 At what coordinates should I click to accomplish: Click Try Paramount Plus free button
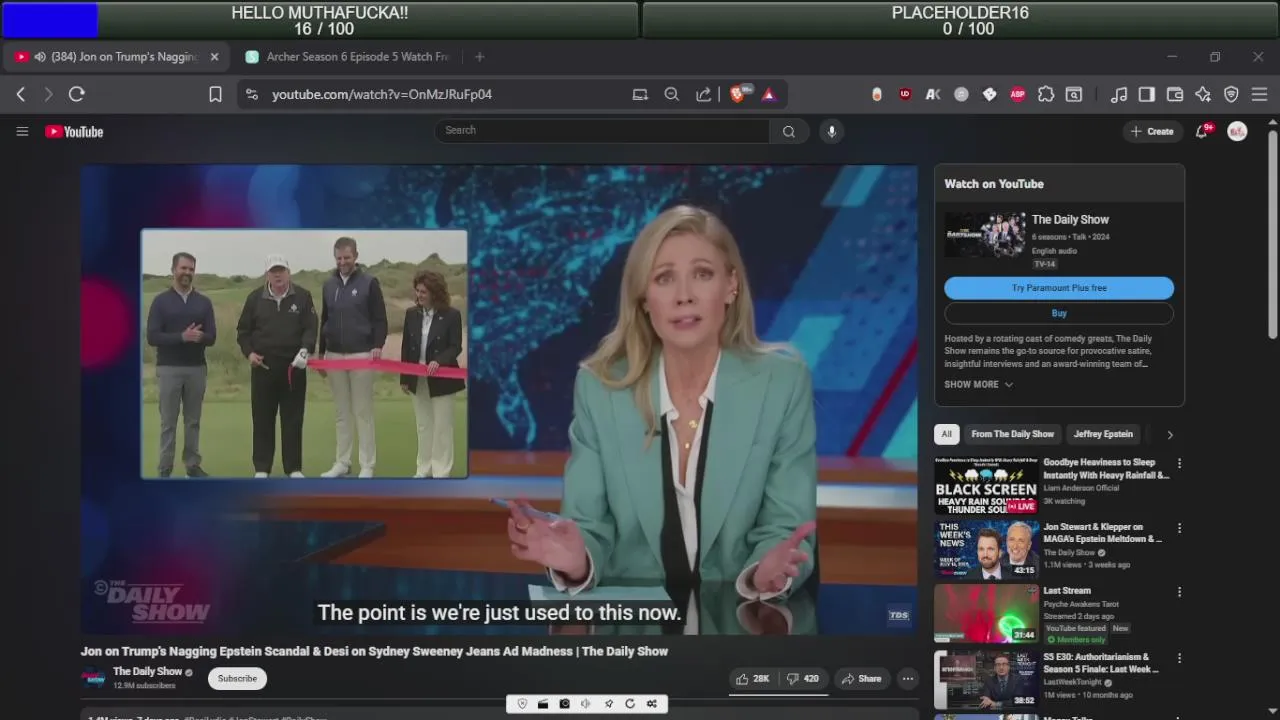(1059, 288)
